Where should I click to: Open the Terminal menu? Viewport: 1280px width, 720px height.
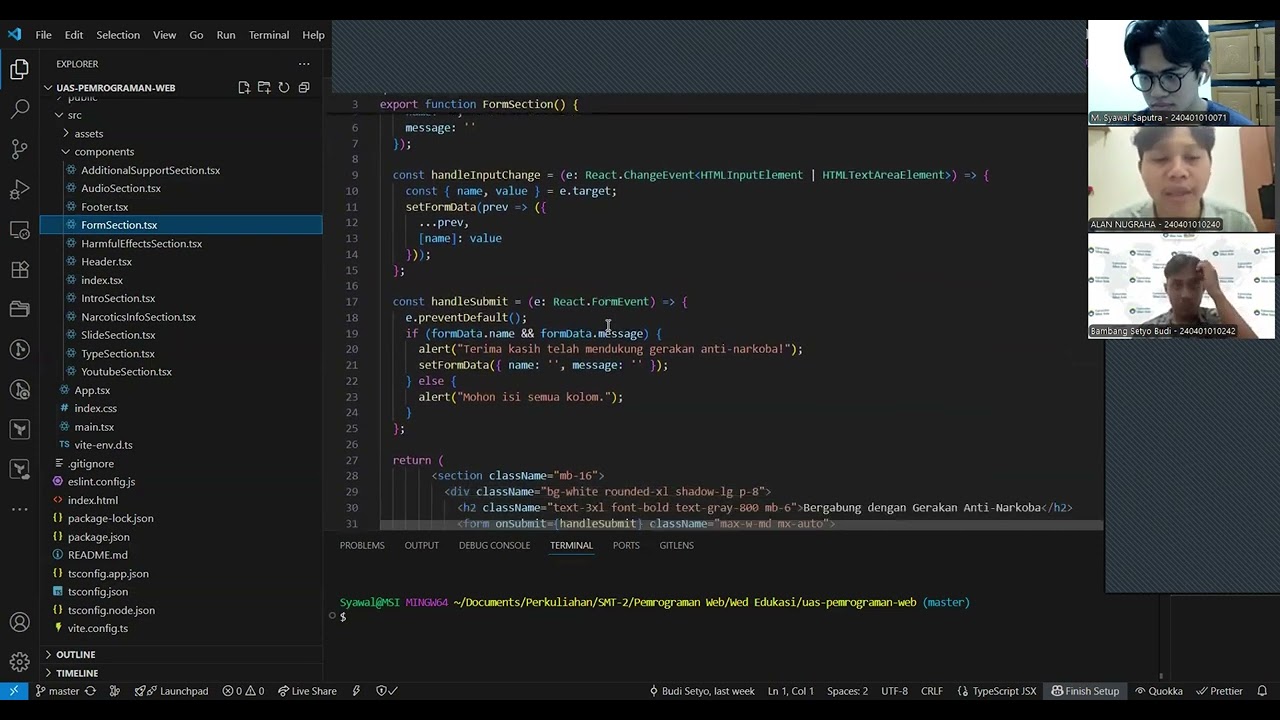[269, 35]
